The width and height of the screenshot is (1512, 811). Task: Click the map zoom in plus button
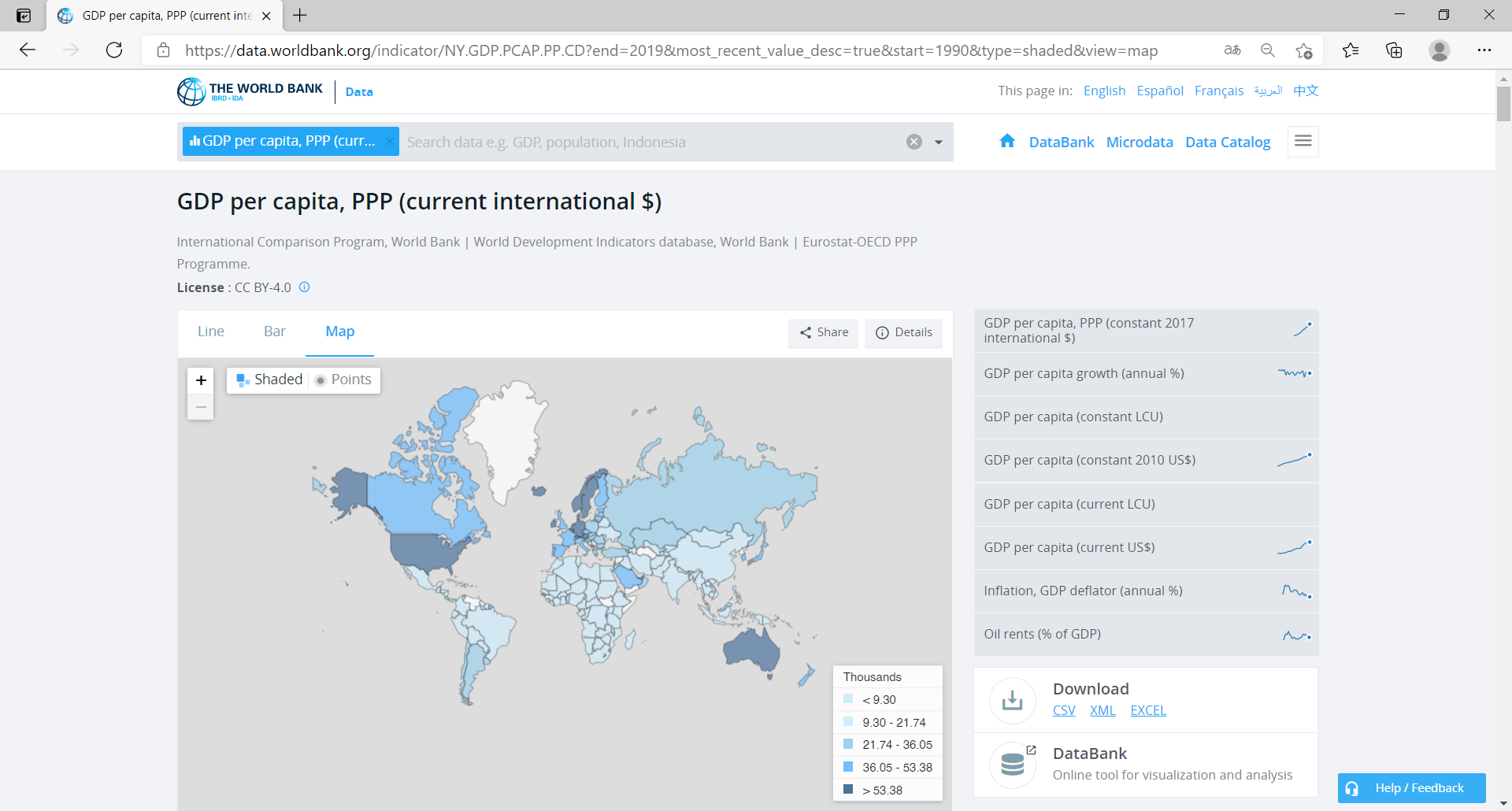(x=201, y=380)
